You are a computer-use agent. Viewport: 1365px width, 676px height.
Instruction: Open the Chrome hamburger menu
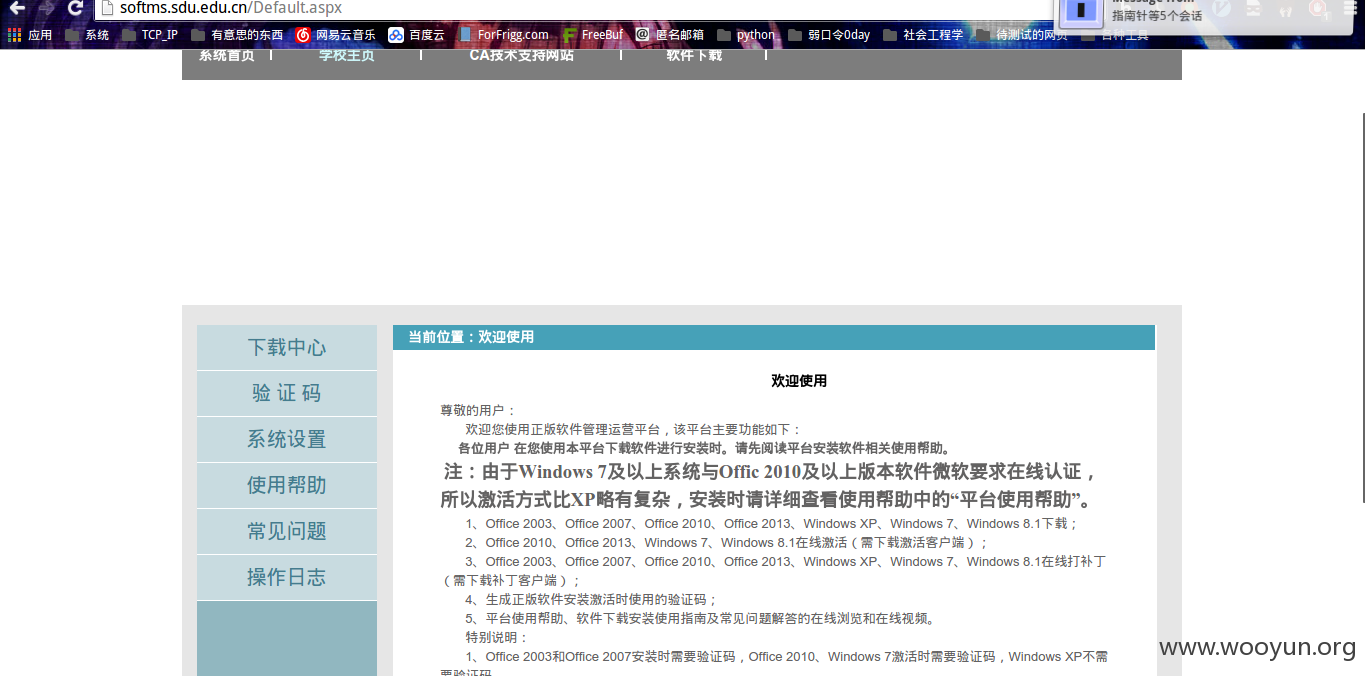tap(1351, 8)
